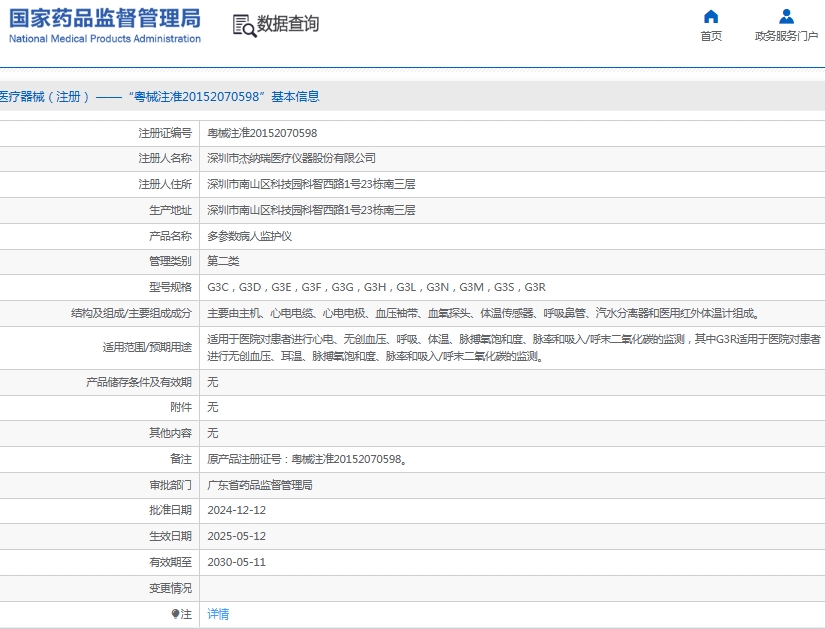Click the model list starting with G3C
825x629 pixels.
(376, 287)
